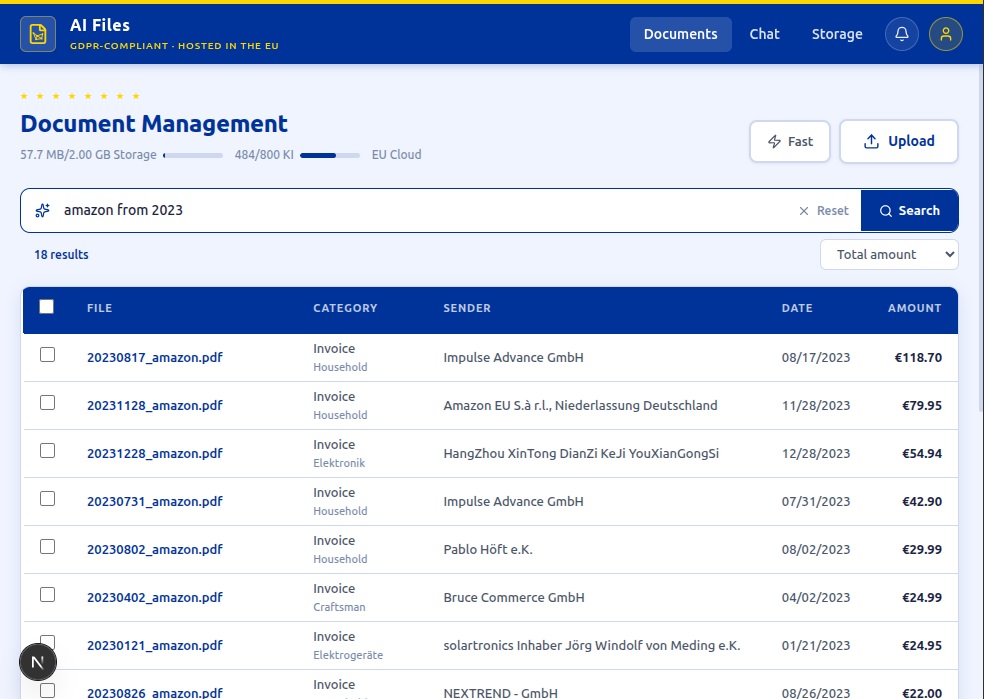This screenshot has width=984, height=699.
Task: Click the amount €54.94
Action: point(922,453)
